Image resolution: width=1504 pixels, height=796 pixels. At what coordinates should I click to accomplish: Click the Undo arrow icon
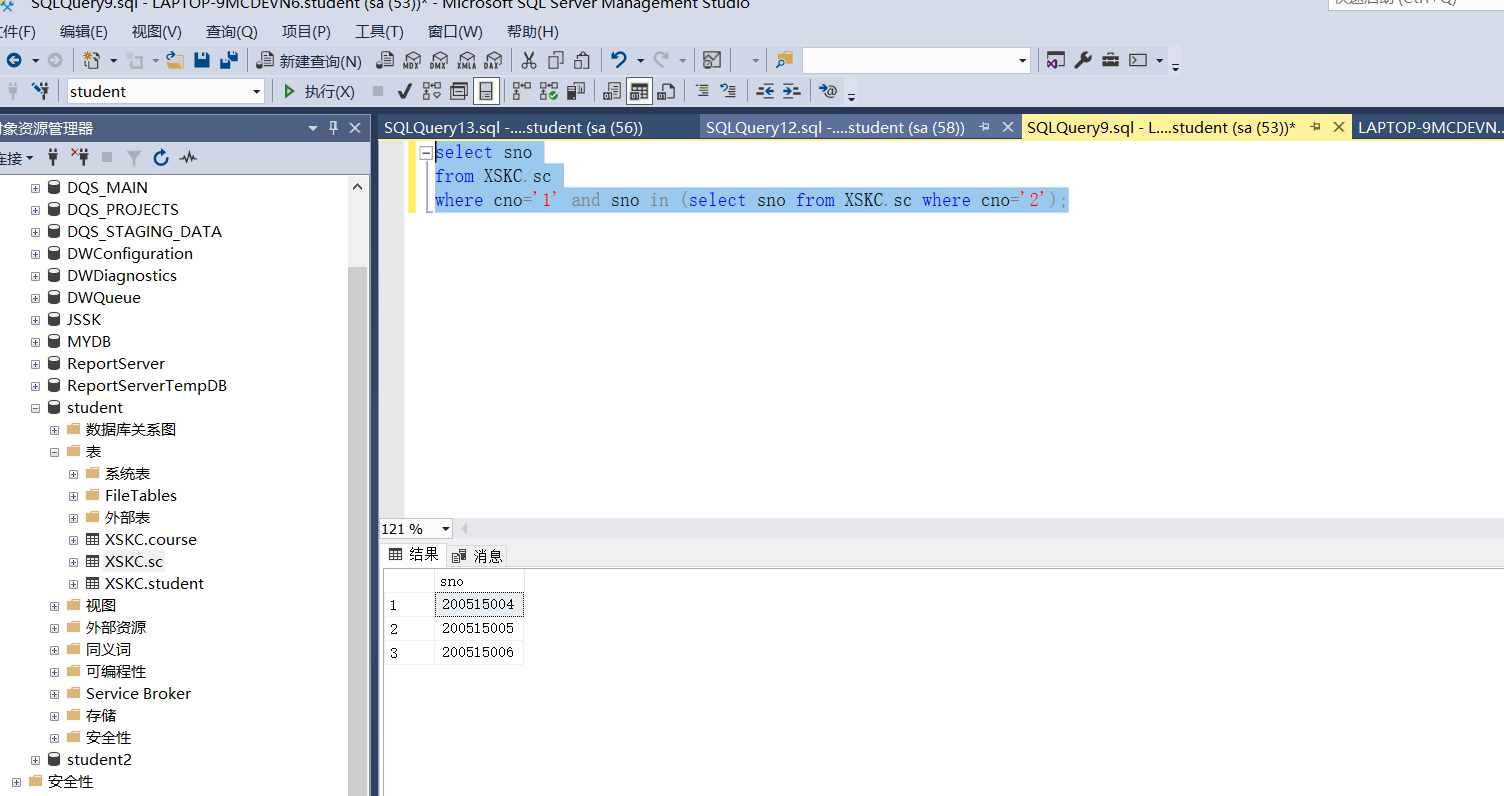[619, 60]
